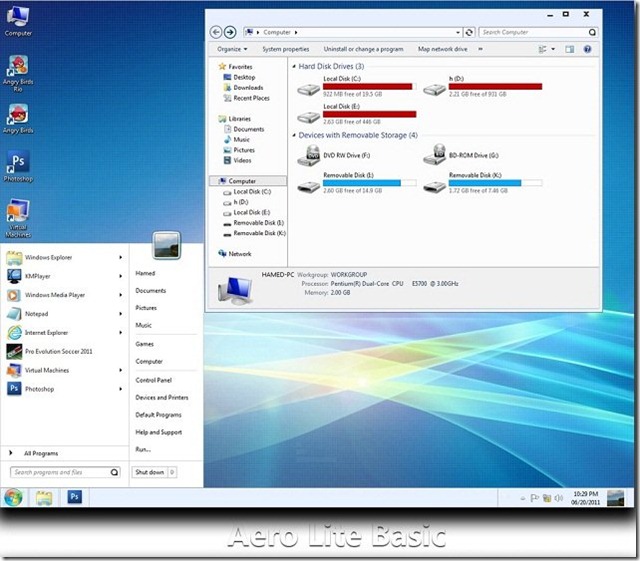Screen dimensions: 640x561
Task: Toggle the preview pane icon
Action: coord(569,49)
